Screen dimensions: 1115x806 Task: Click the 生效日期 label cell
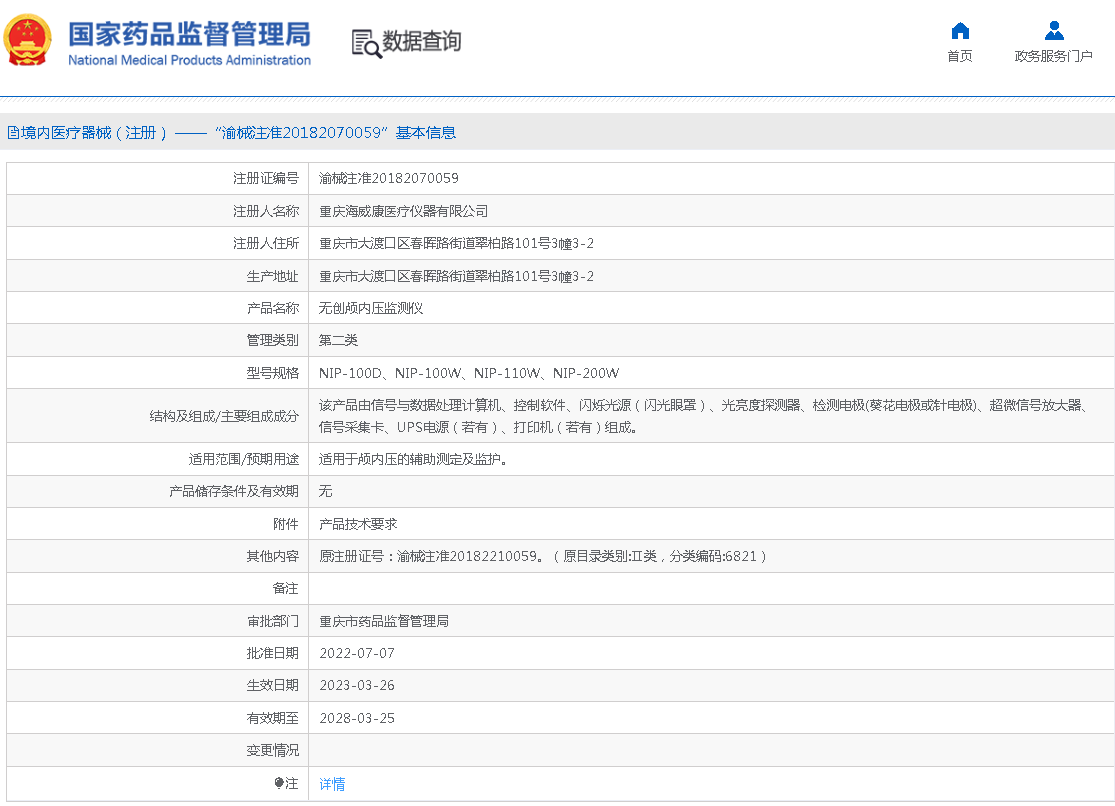pyautogui.click(x=158, y=685)
